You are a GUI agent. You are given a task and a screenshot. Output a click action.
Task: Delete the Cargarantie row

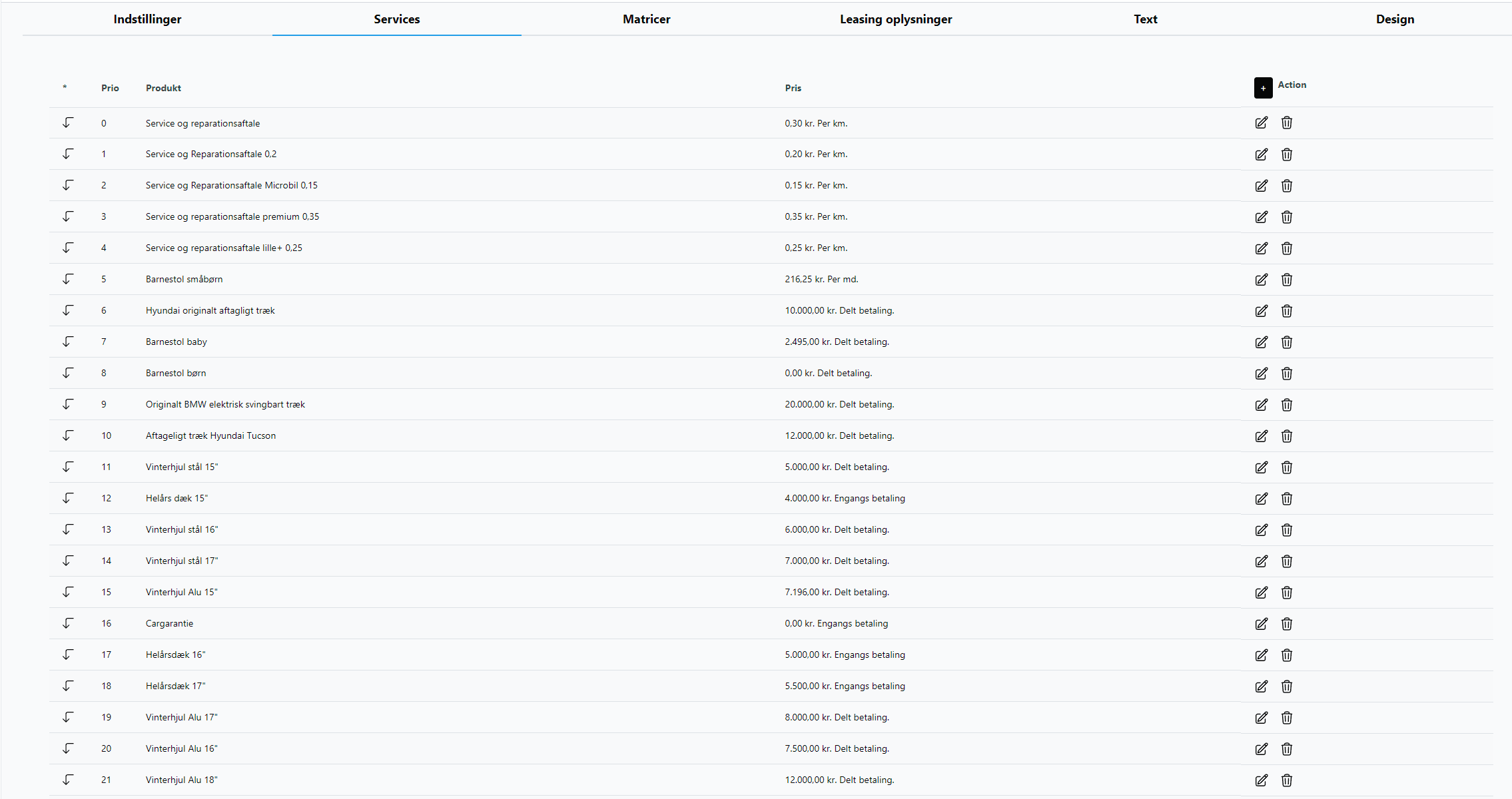1287,624
